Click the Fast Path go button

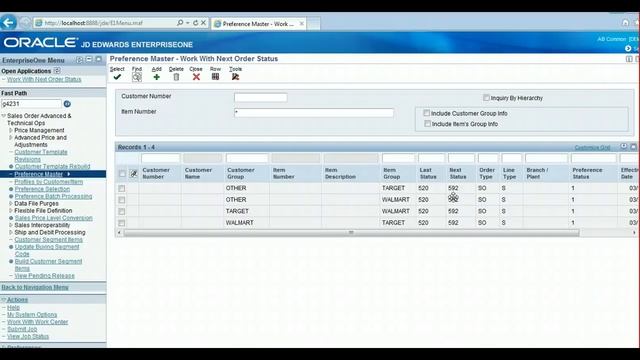67,104
